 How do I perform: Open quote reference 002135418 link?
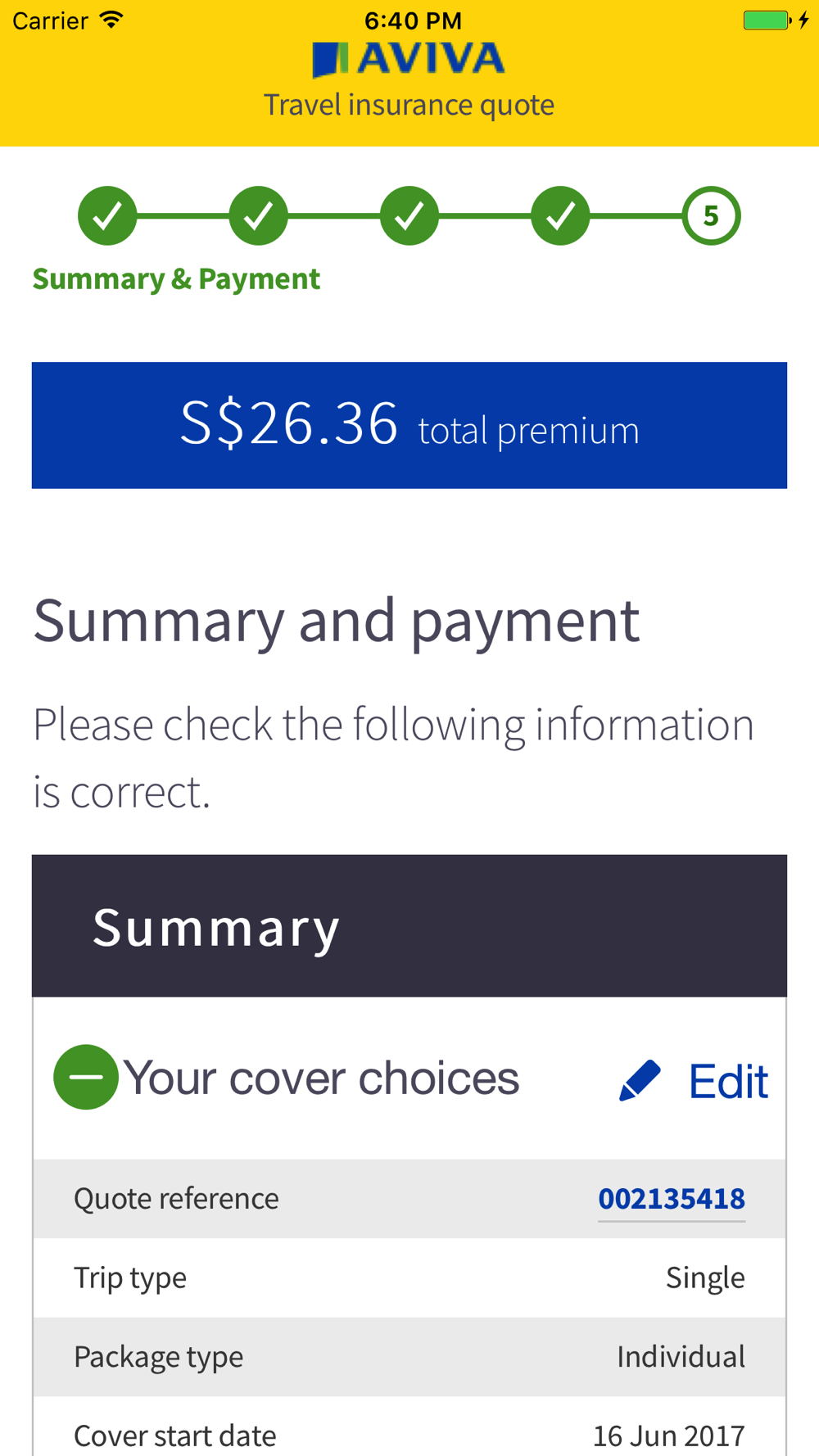672,1199
